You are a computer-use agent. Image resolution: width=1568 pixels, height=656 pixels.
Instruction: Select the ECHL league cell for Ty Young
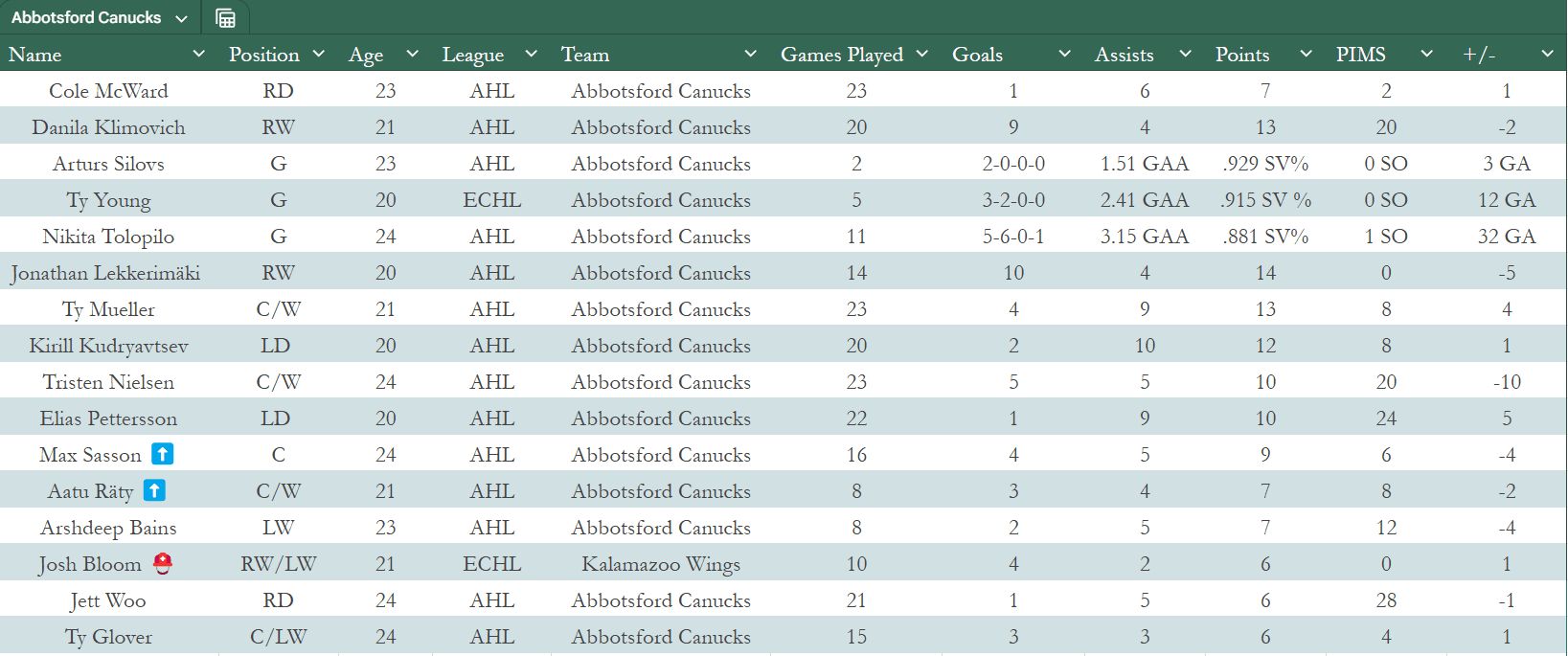(x=491, y=200)
